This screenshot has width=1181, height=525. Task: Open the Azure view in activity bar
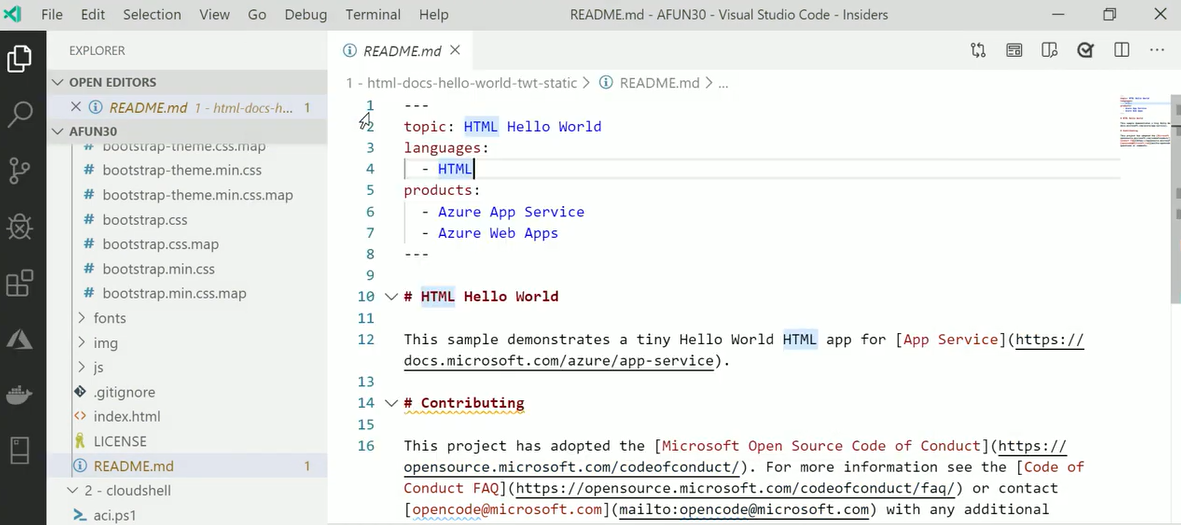pos(20,340)
